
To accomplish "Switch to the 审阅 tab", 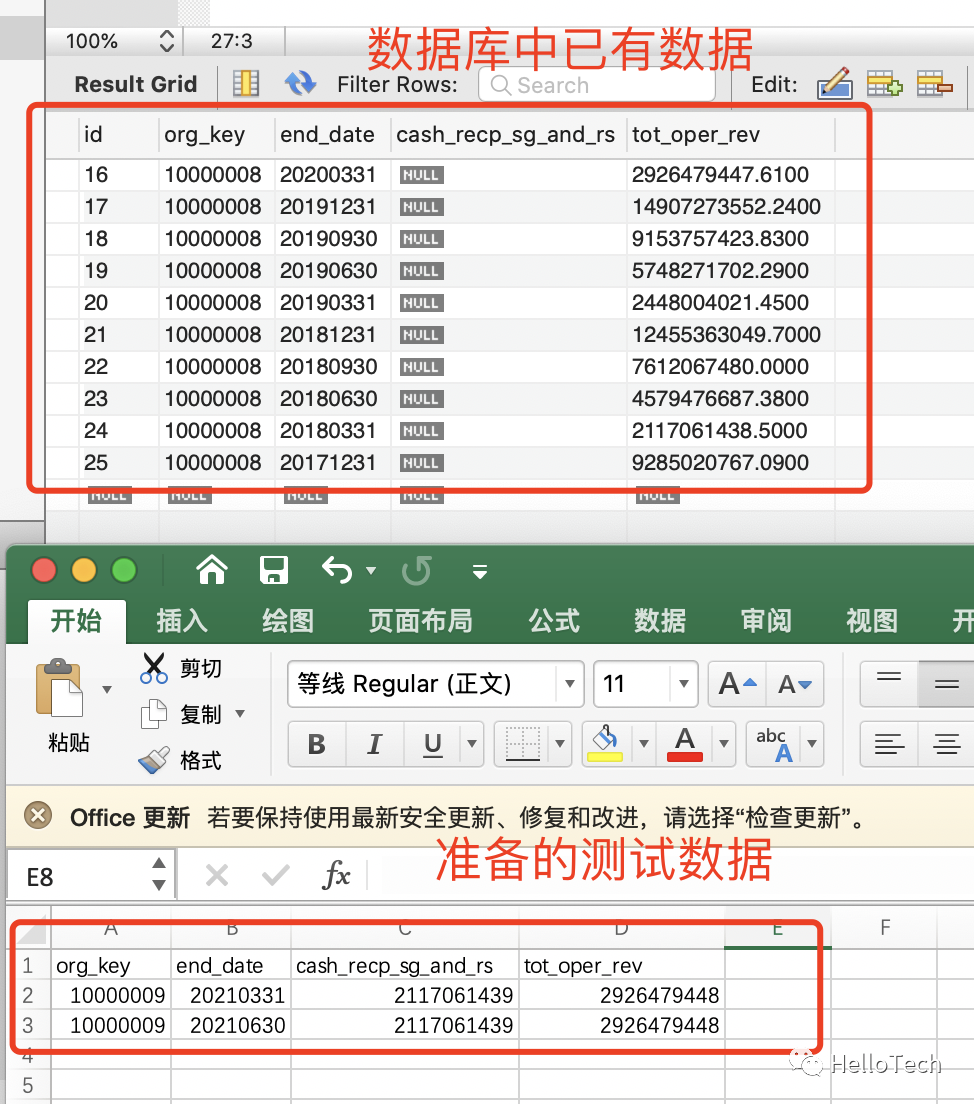I will (766, 621).
